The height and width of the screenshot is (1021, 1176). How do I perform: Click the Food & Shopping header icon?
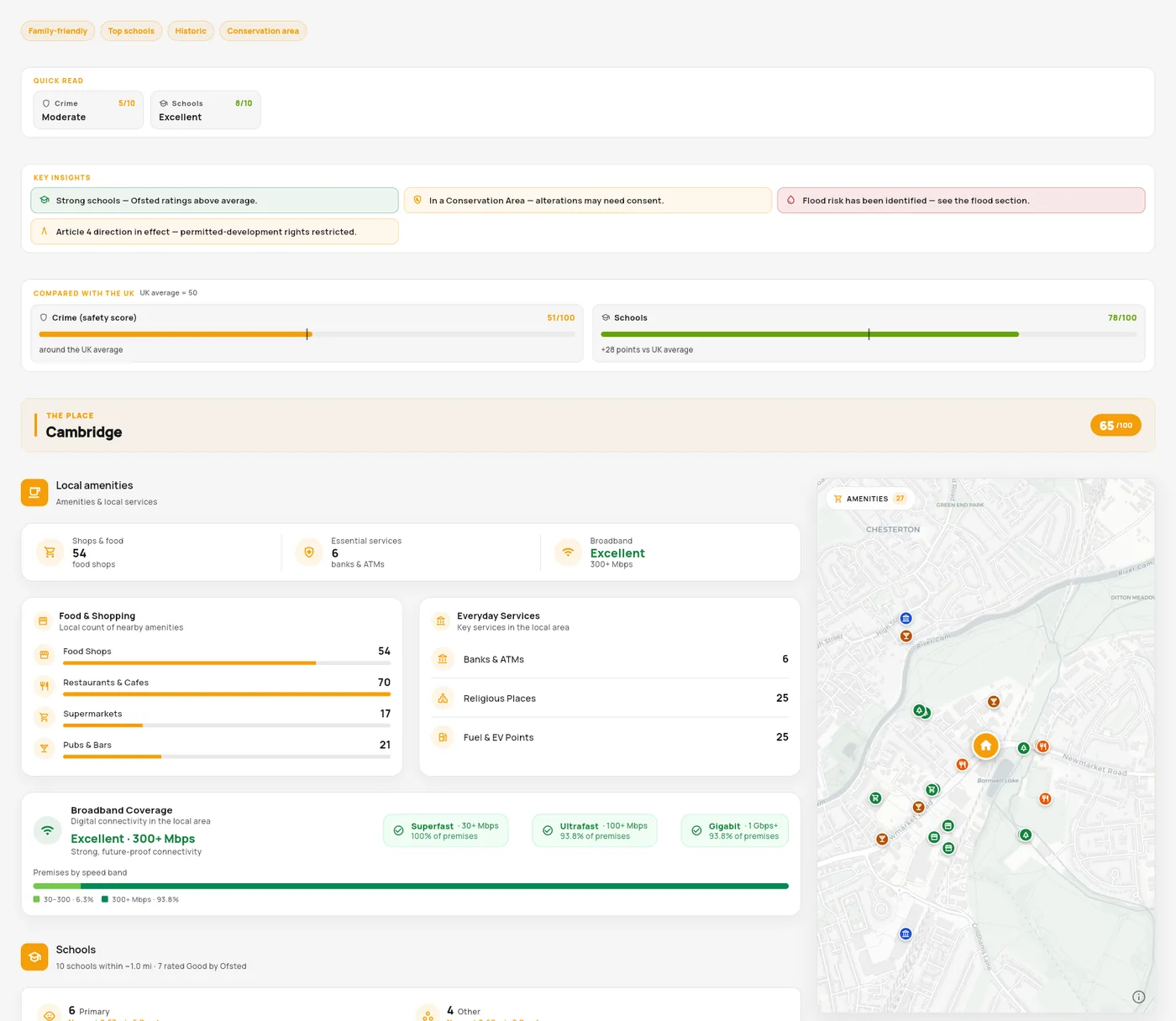point(43,621)
